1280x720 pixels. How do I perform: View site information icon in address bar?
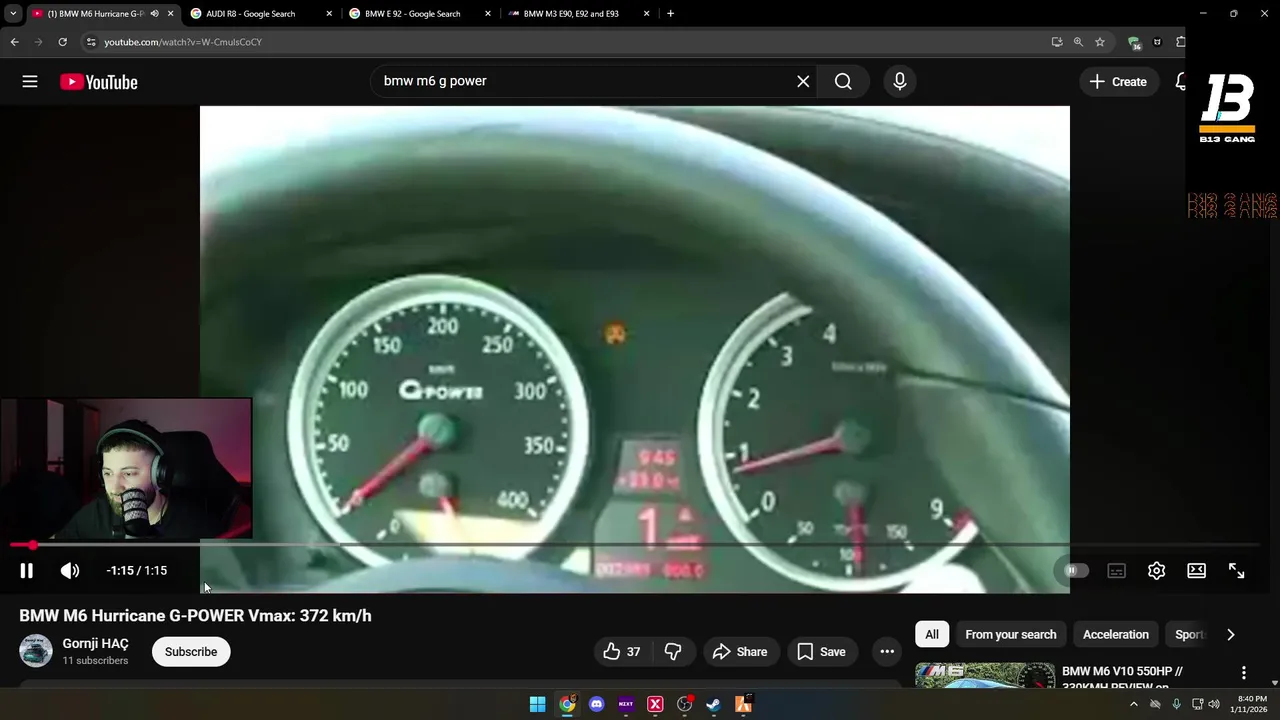coord(91,42)
